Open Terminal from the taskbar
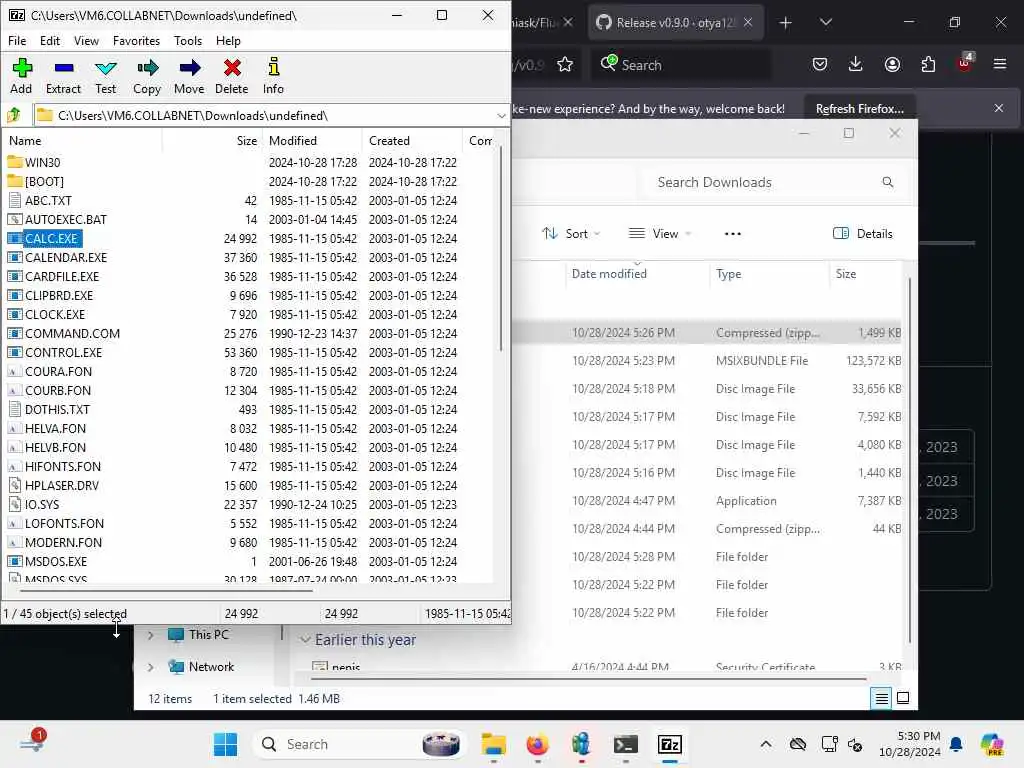 [625, 744]
